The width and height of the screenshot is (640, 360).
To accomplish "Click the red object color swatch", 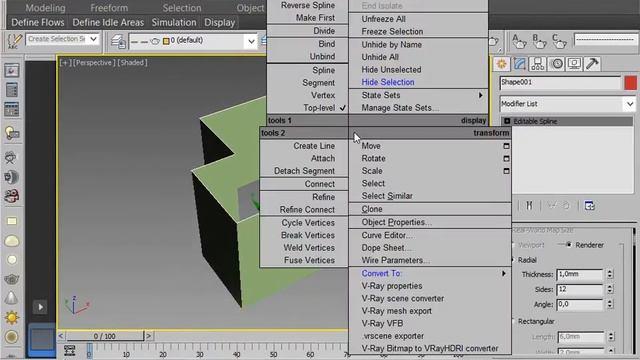I will click(630, 83).
